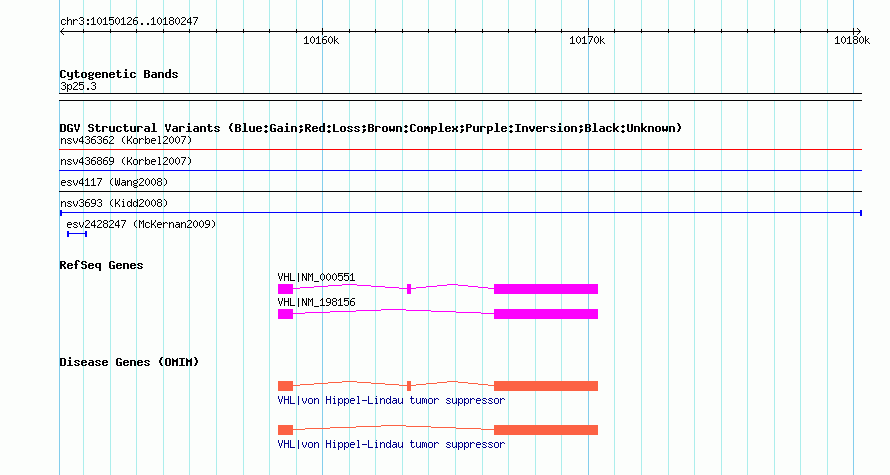Open VHL tumor suppressor link under three-exon model

391,401
